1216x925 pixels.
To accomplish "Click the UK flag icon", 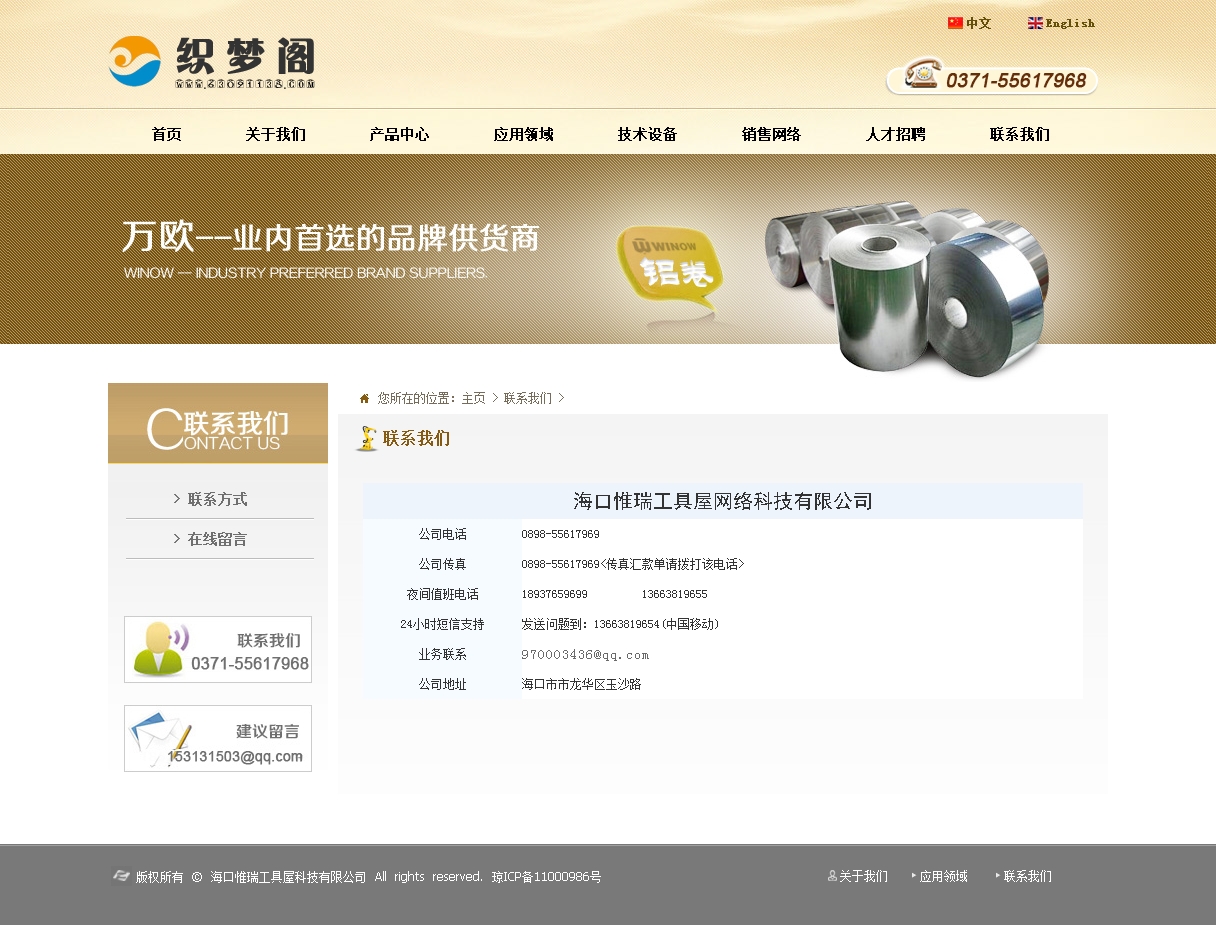I will (x=1035, y=23).
